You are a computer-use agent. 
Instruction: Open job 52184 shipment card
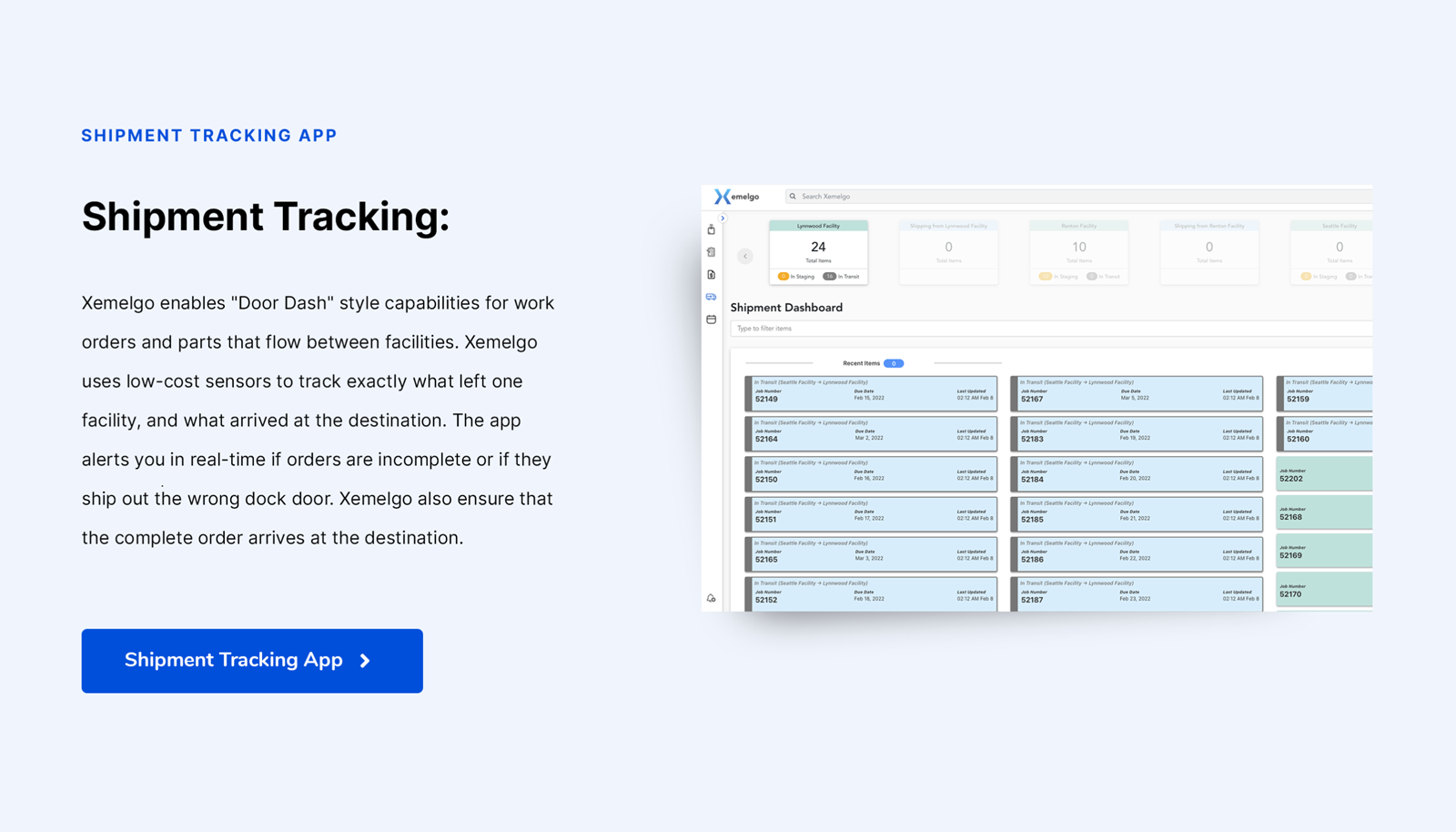1137,474
